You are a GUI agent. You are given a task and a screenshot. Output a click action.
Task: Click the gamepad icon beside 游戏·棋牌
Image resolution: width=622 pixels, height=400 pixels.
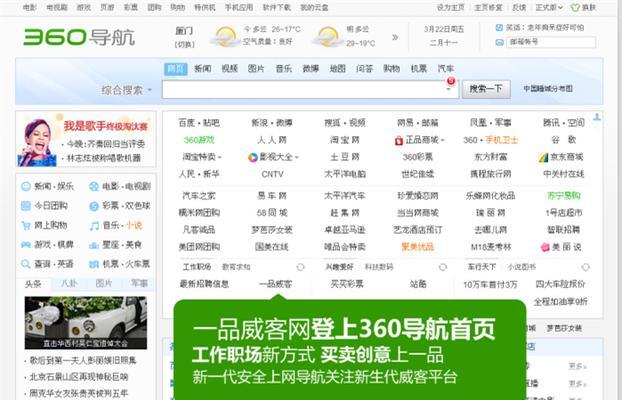pyautogui.click(x=26, y=245)
